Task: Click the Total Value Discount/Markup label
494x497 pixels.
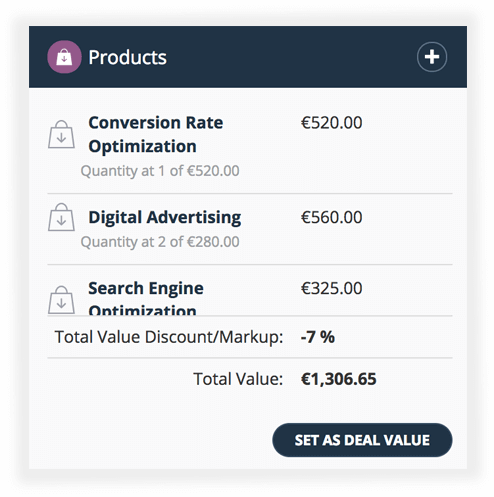Action: [169, 337]
